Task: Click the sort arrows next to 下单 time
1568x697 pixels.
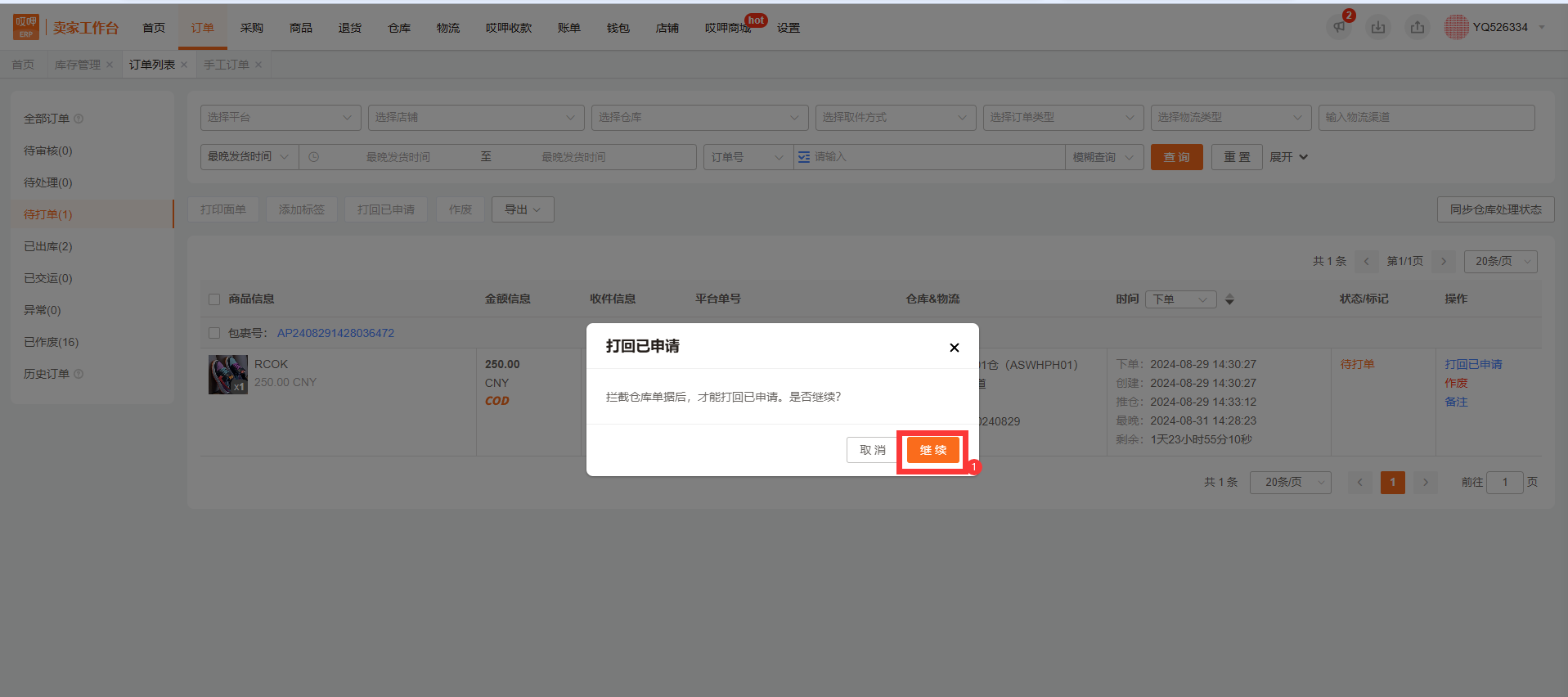Action: coord(1229,299)
